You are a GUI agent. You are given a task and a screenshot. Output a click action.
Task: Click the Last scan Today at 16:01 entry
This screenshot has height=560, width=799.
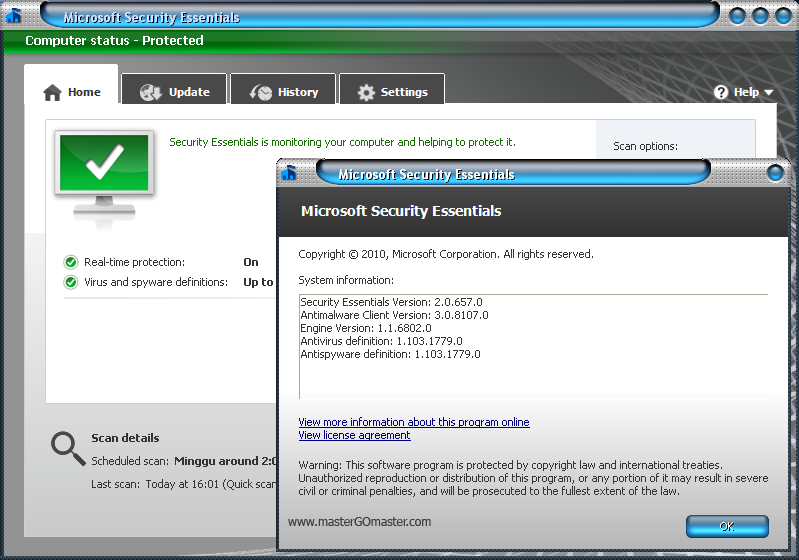tap(184, 484)
